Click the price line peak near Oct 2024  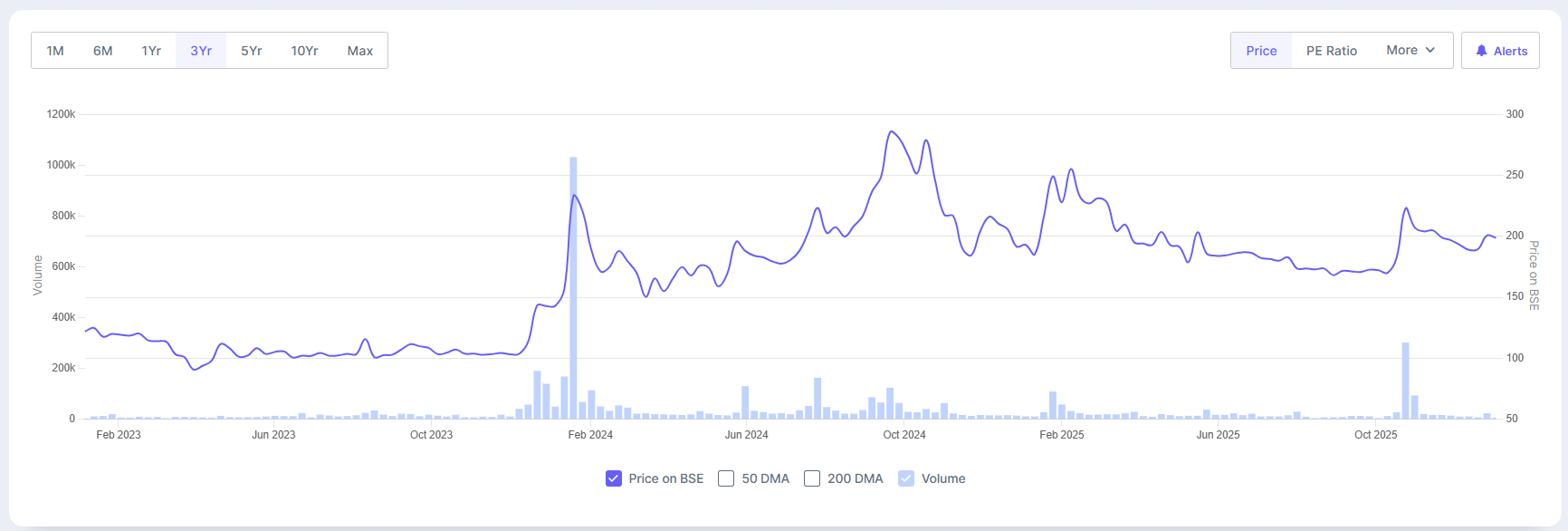pos(892,132)
